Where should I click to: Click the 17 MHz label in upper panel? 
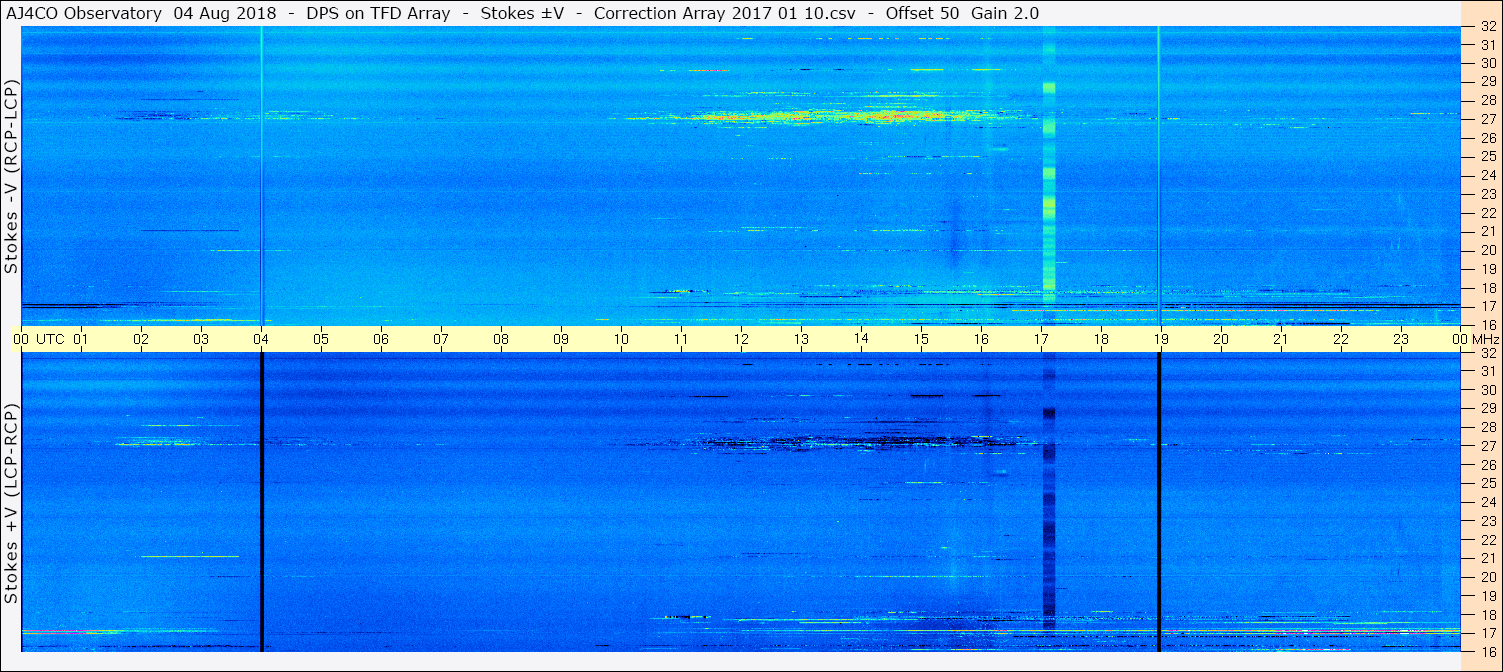coord(1487,306)
